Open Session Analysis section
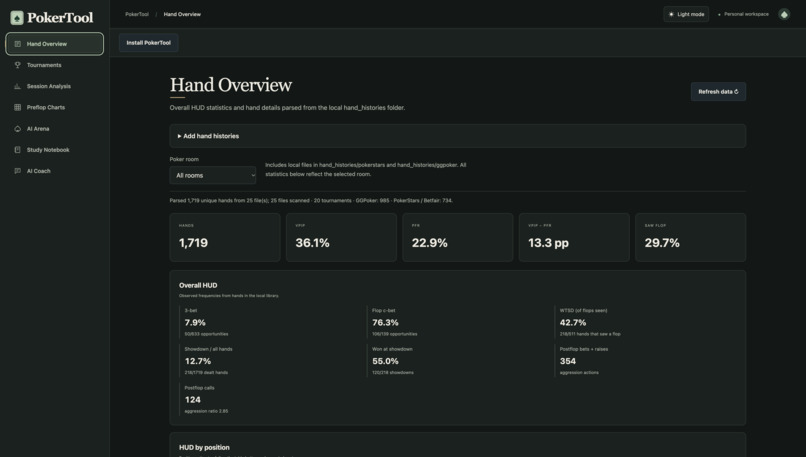This screenshot has width=806, height=457. tap(54, 86)
